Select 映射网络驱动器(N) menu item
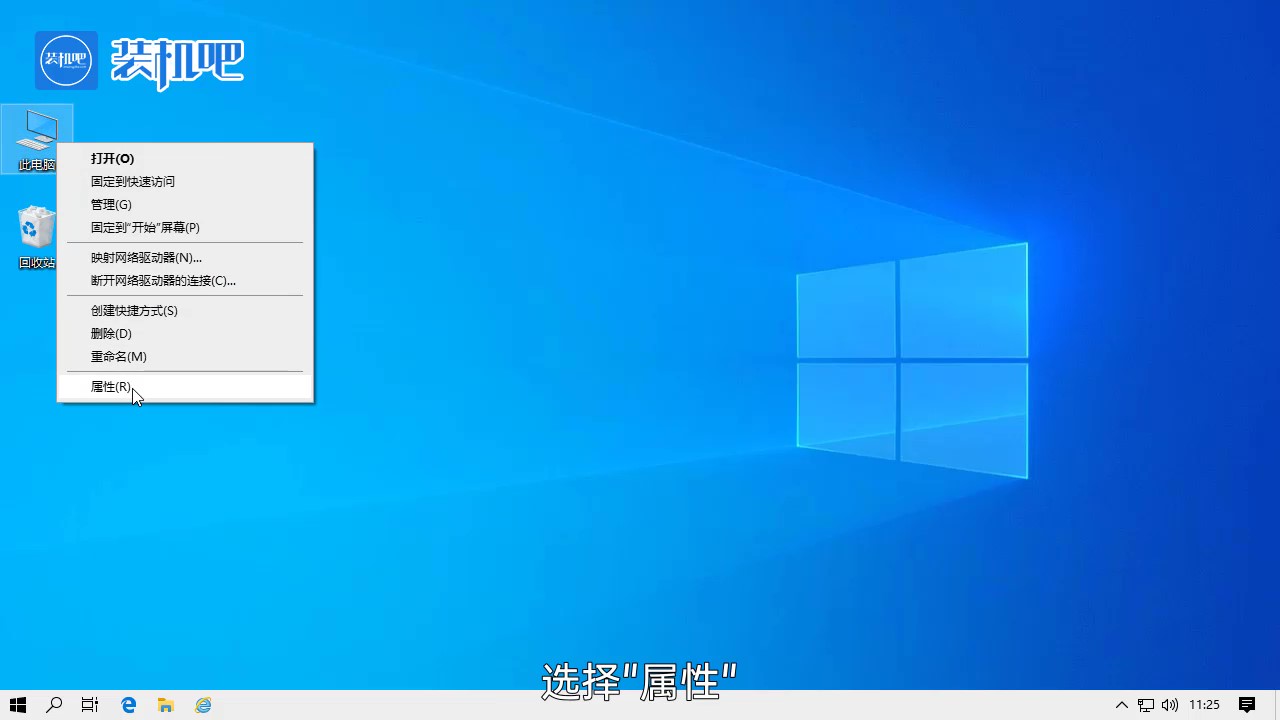The width and height of the screenshot is (1280, 720). [x=146, y=257]
